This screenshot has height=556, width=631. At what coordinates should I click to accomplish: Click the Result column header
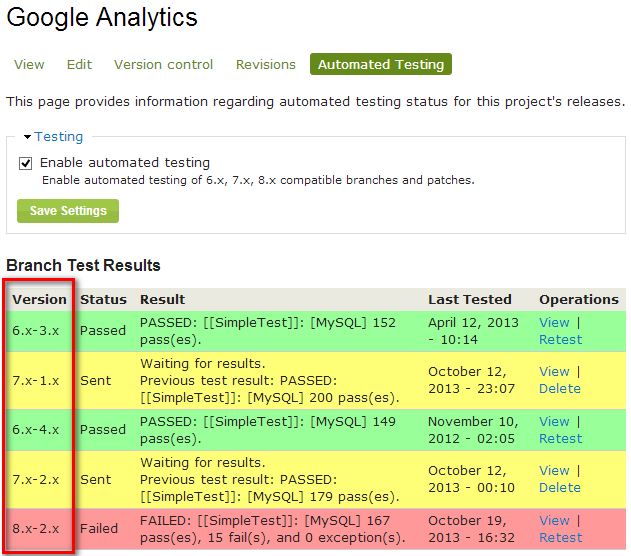[163, 299]
